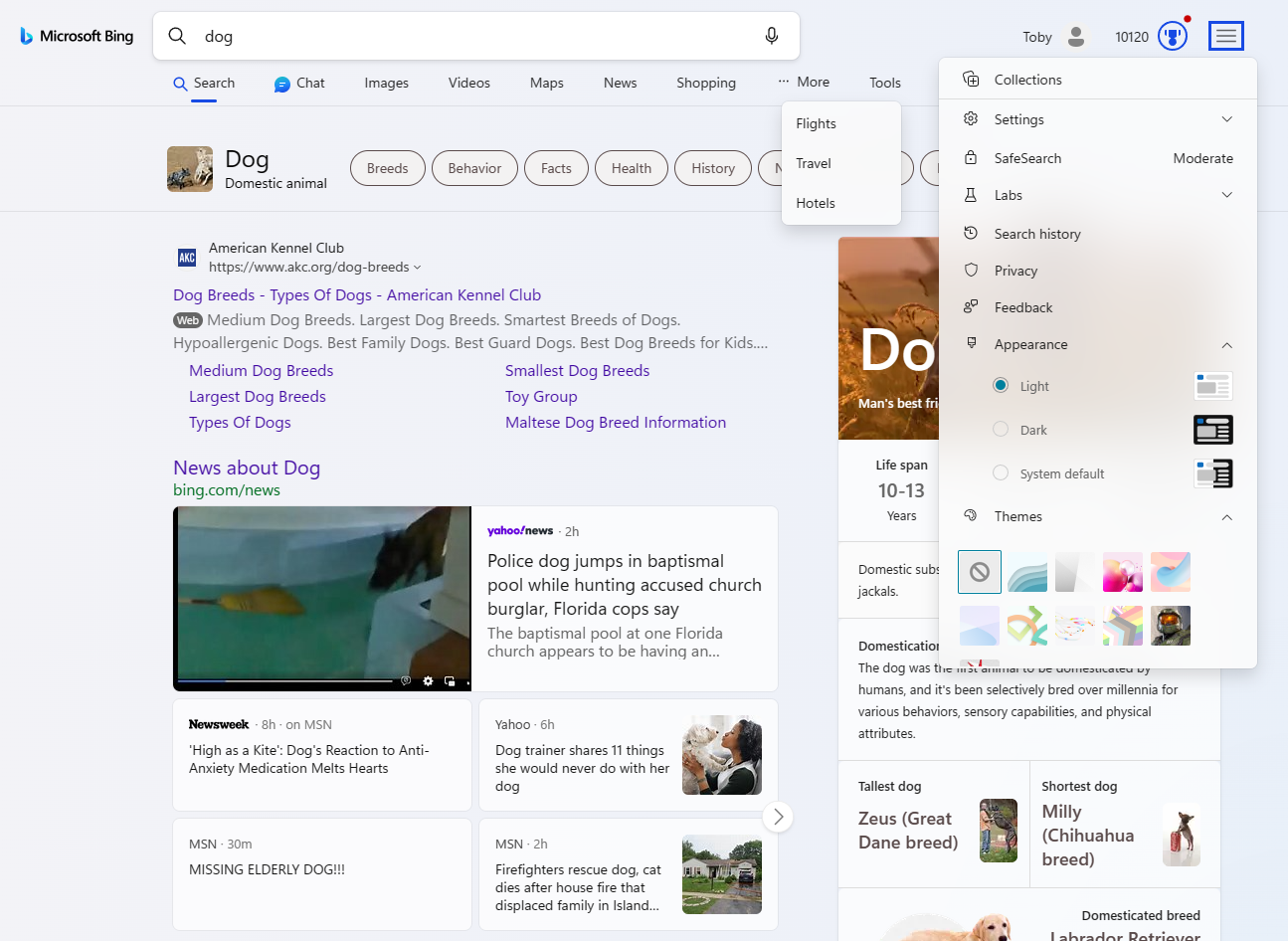Select the no-theme swatch
Screen dimensions: 1288x941
pos(980,572)
